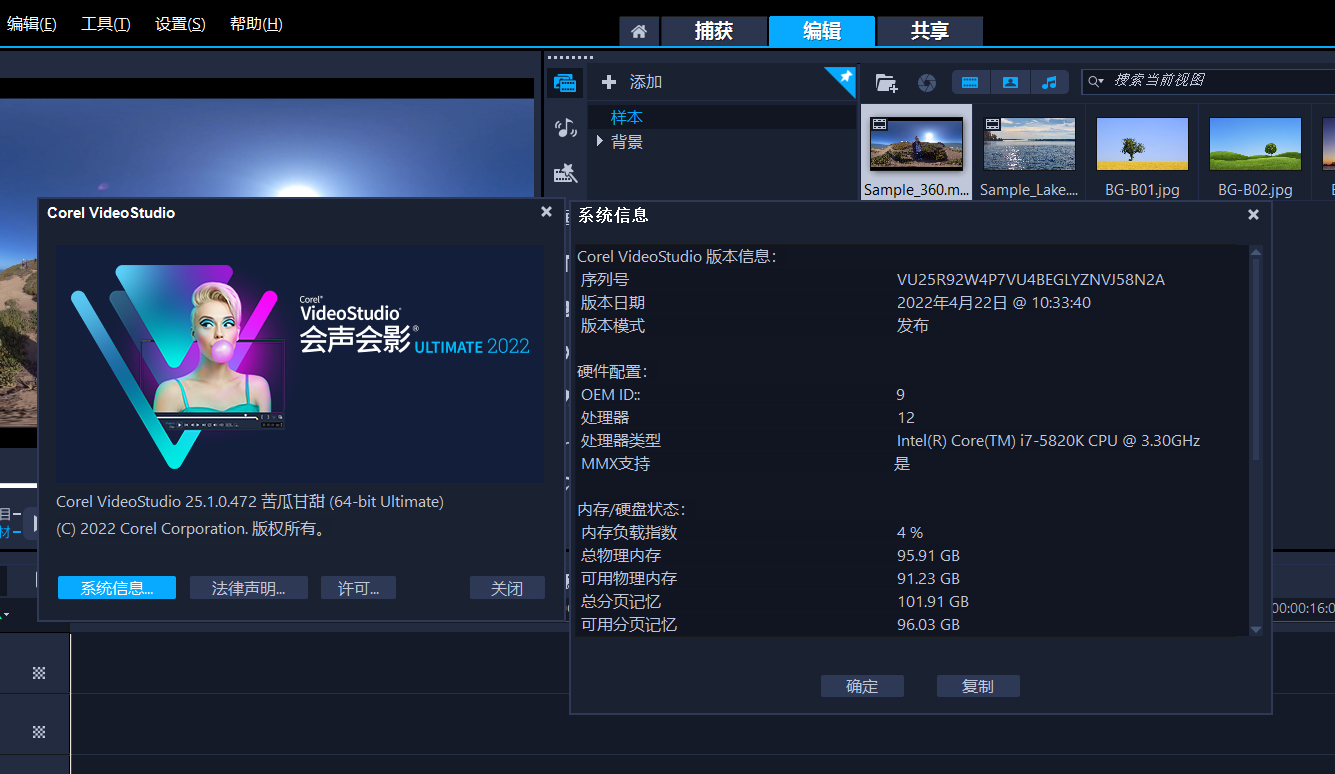Click 确定 in the system info window
The image size is (1335, 774).
click(x=862, y=686)
